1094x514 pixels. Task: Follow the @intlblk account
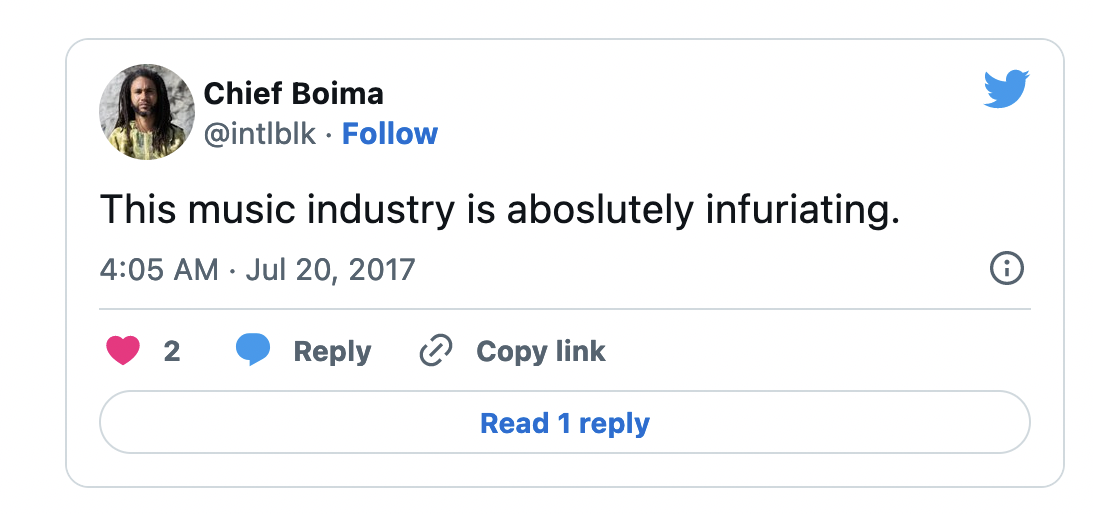tap(389, 134)
